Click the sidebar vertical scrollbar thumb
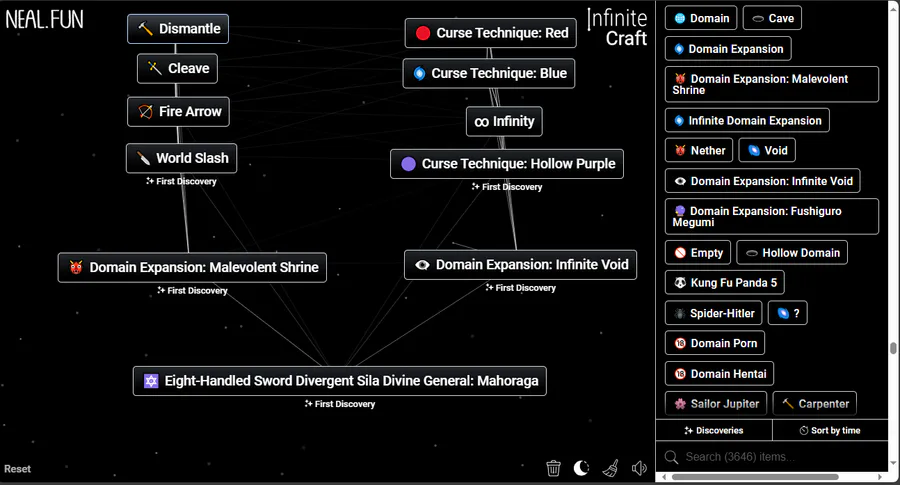900x485 pixels. coord(893,349)
